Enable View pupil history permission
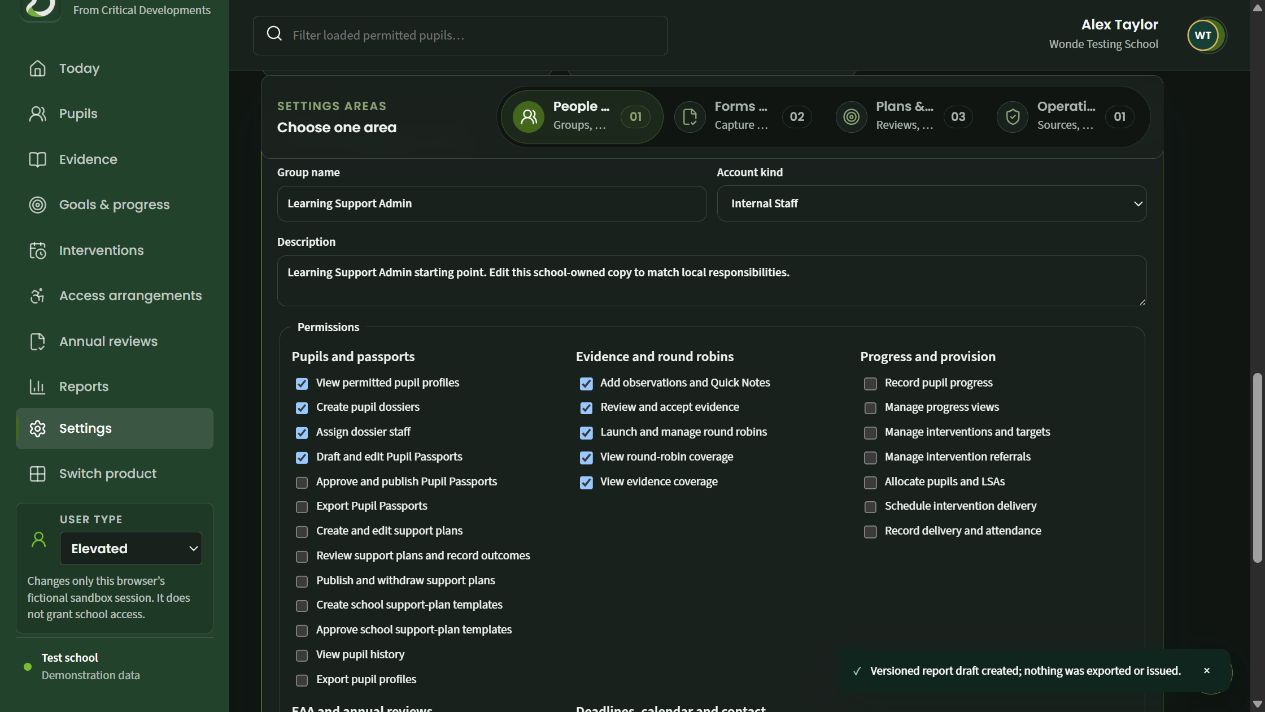Image resolution: width=1265 pixels, height=712 pixels. click(x=302, y=656)
